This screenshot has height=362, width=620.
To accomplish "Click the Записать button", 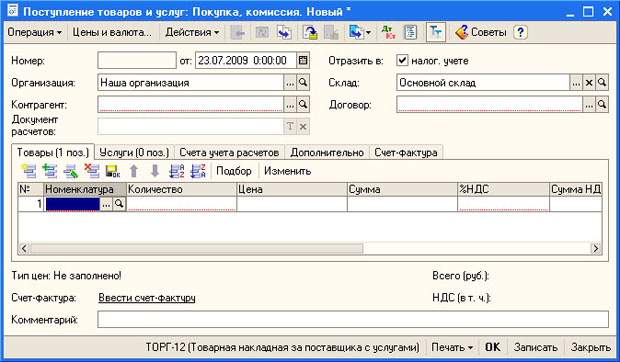I will click(536, 347).
